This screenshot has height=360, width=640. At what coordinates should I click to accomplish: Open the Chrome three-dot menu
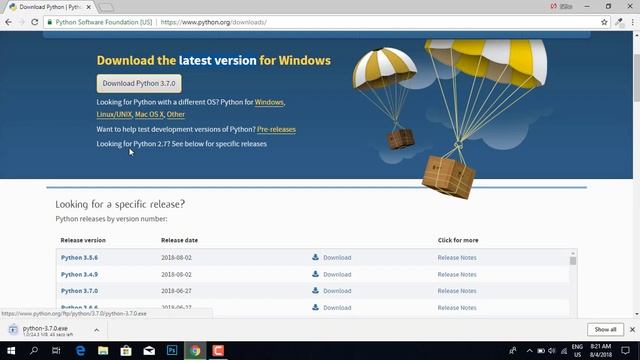[633, 22]
